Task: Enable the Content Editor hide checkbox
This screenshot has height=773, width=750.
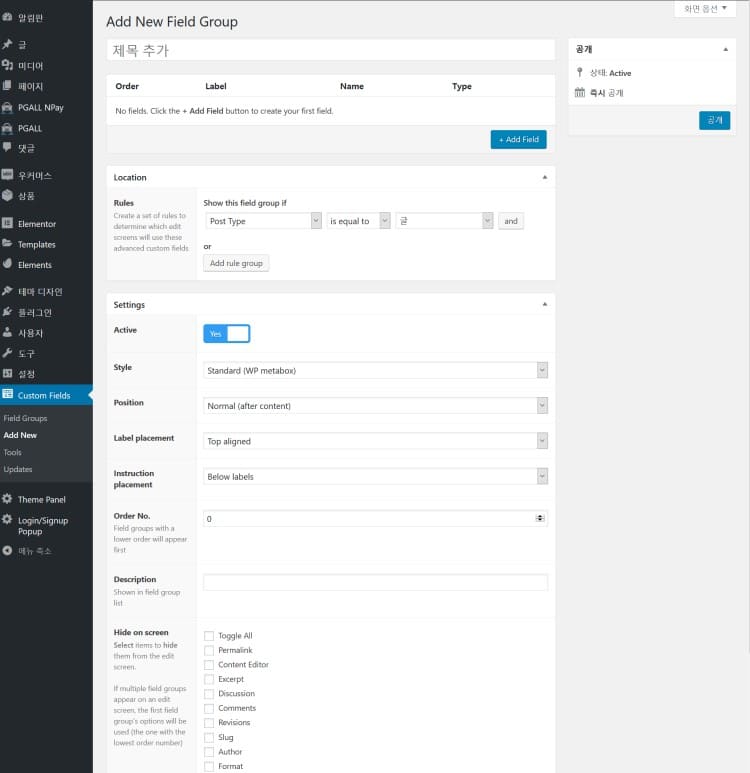Action: (x=209, y=665)
